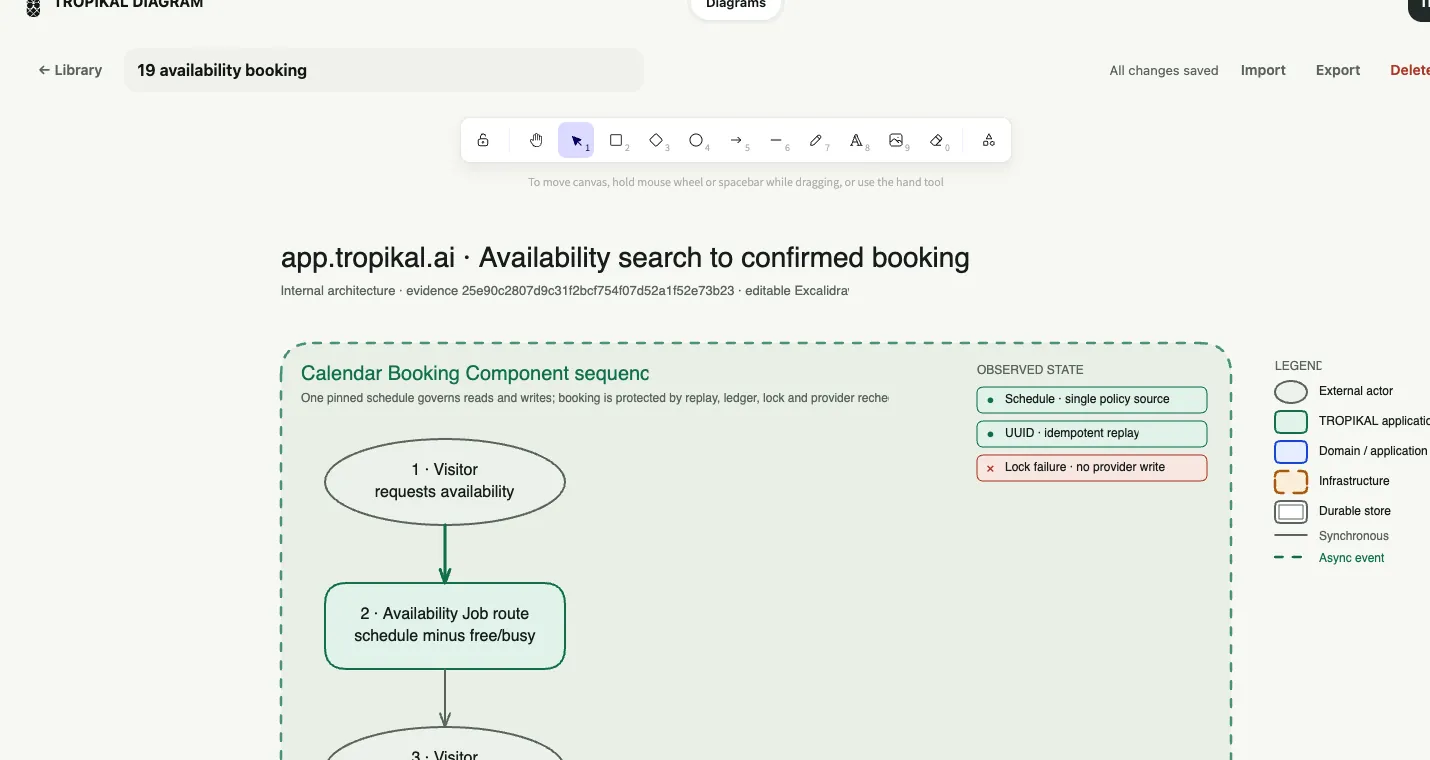The image size is (1430, 760).
Task: Select the green TROPIKAL application legend swatch
Action: point(1291,421)
